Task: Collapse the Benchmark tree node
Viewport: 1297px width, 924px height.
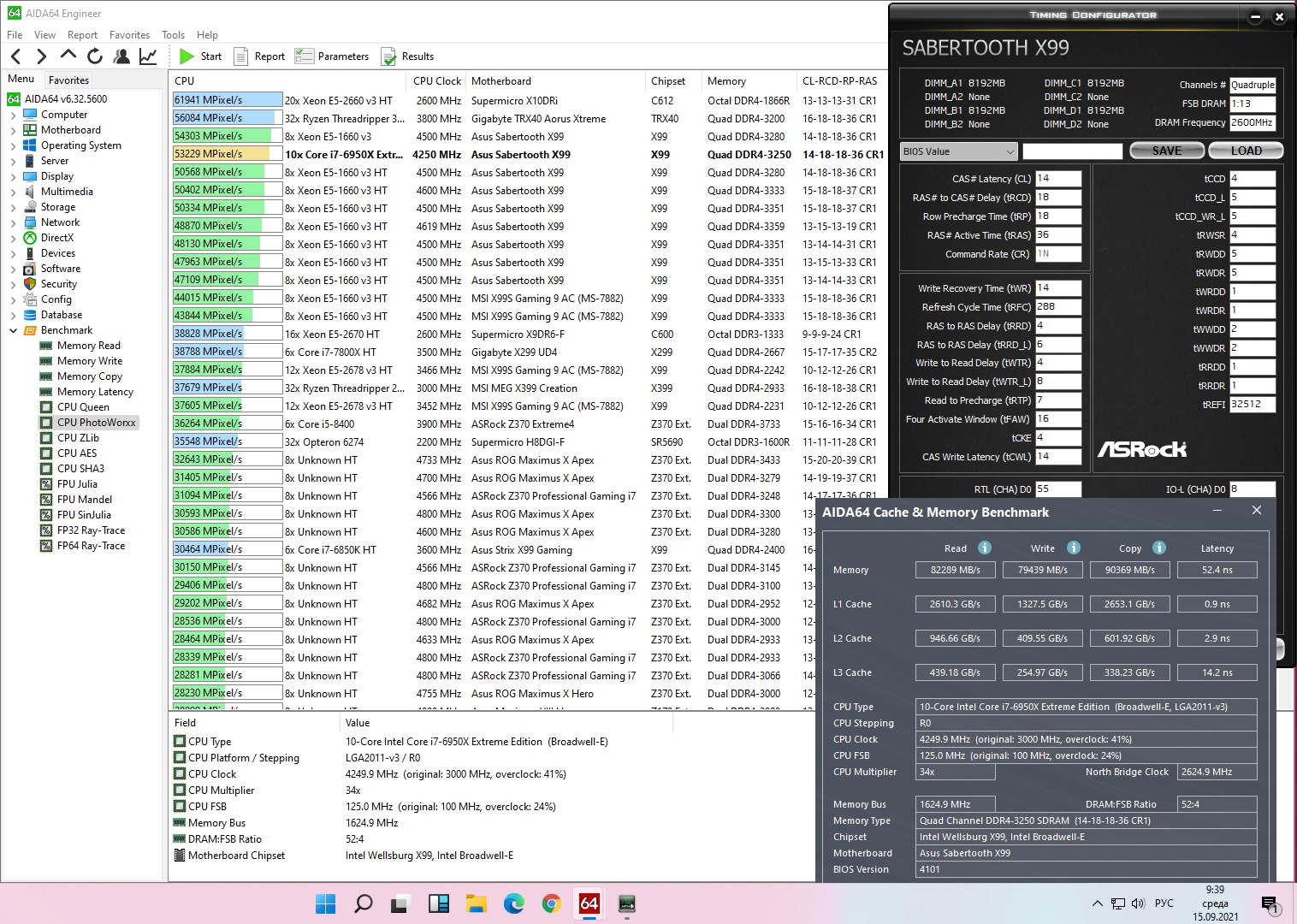Action: coord(13,330)
